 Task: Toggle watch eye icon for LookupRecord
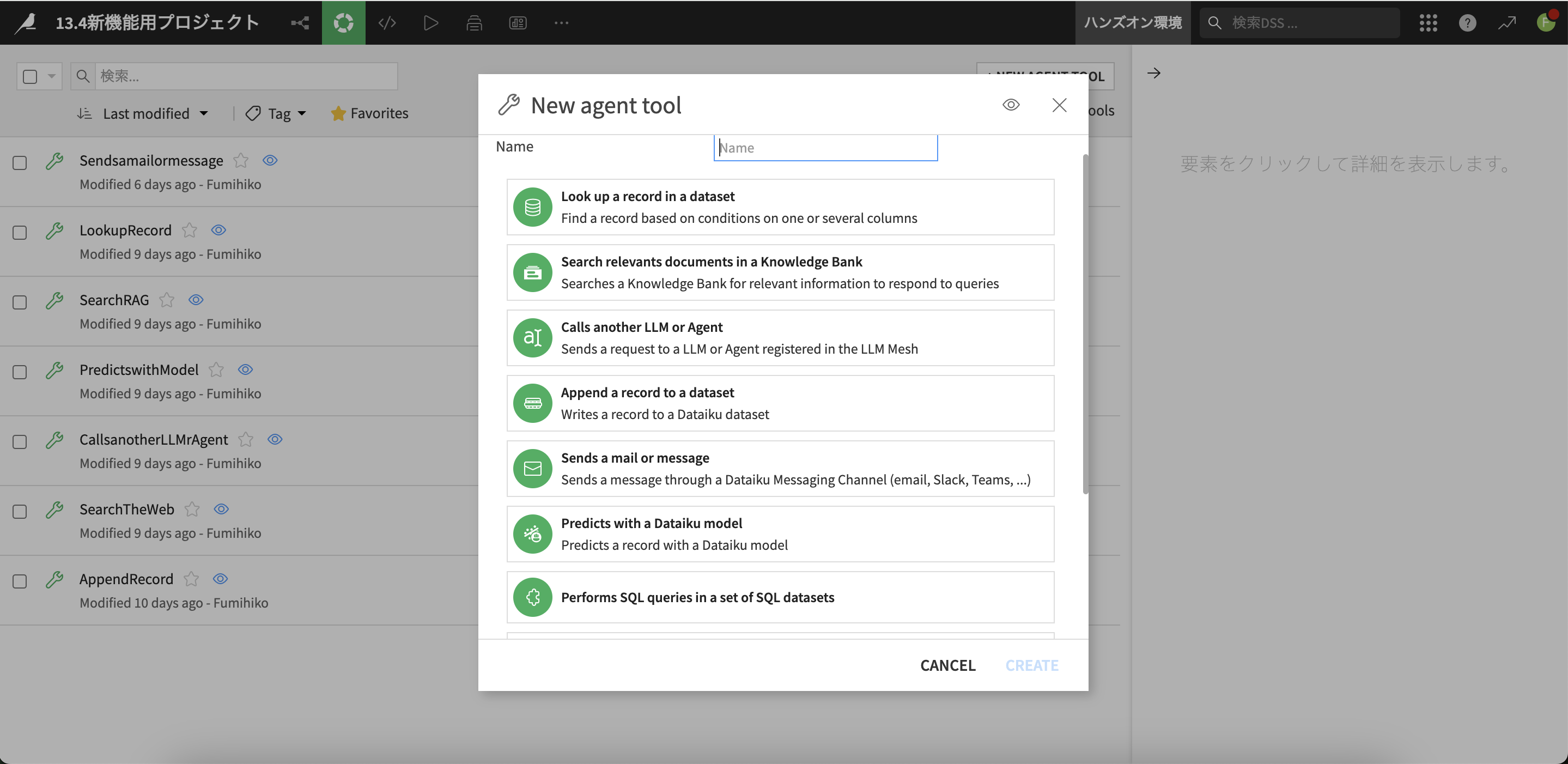coord(218,230)
